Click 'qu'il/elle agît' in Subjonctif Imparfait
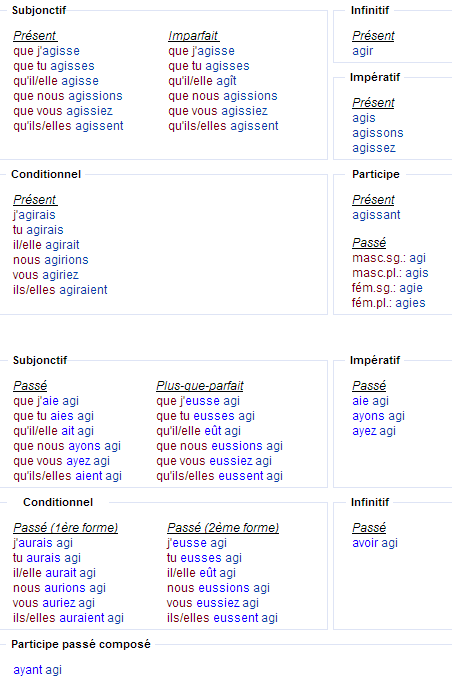The width and height of the screenshot is (452, 679). [202, 81]
